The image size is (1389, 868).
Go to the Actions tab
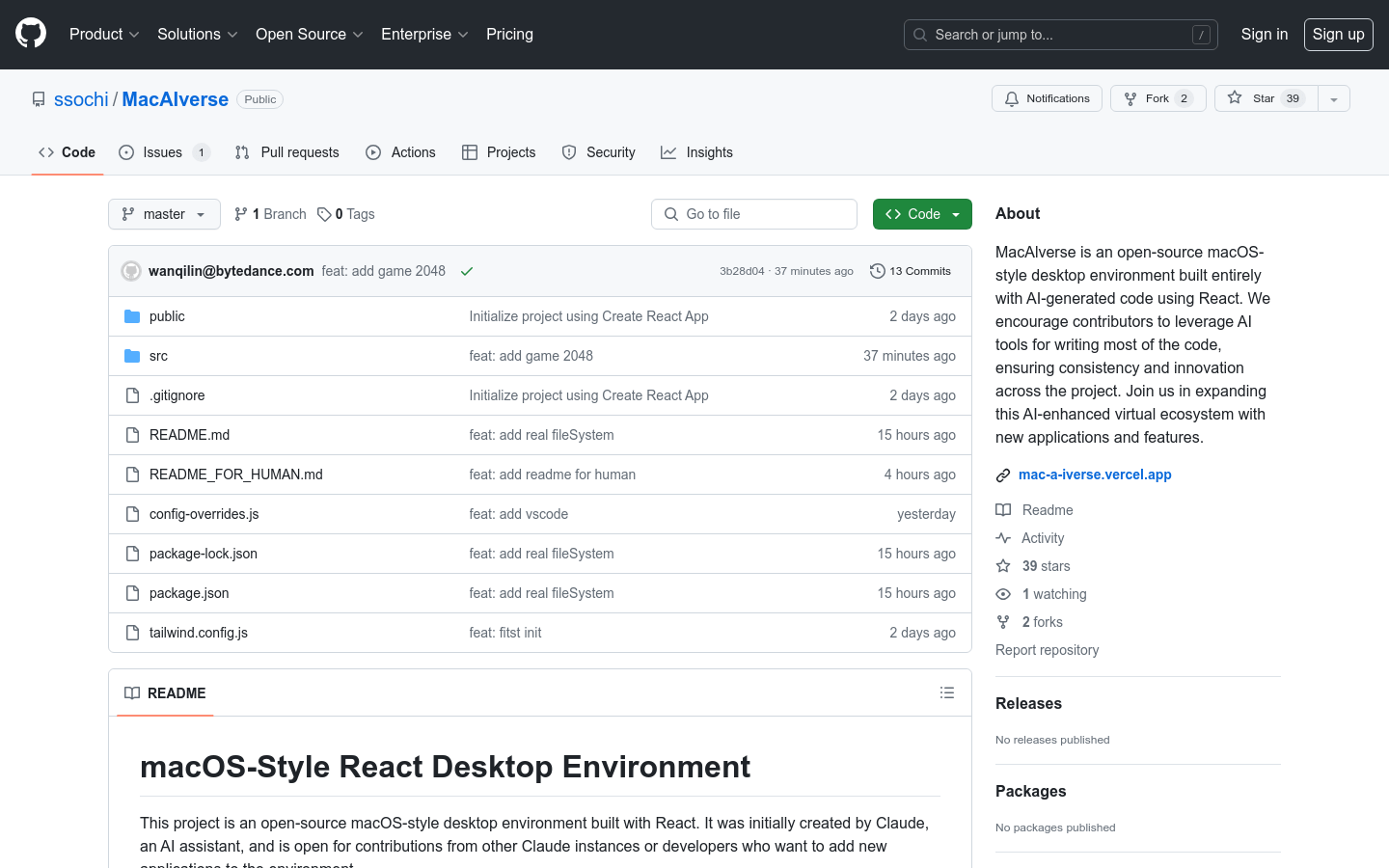click(400, 152)
